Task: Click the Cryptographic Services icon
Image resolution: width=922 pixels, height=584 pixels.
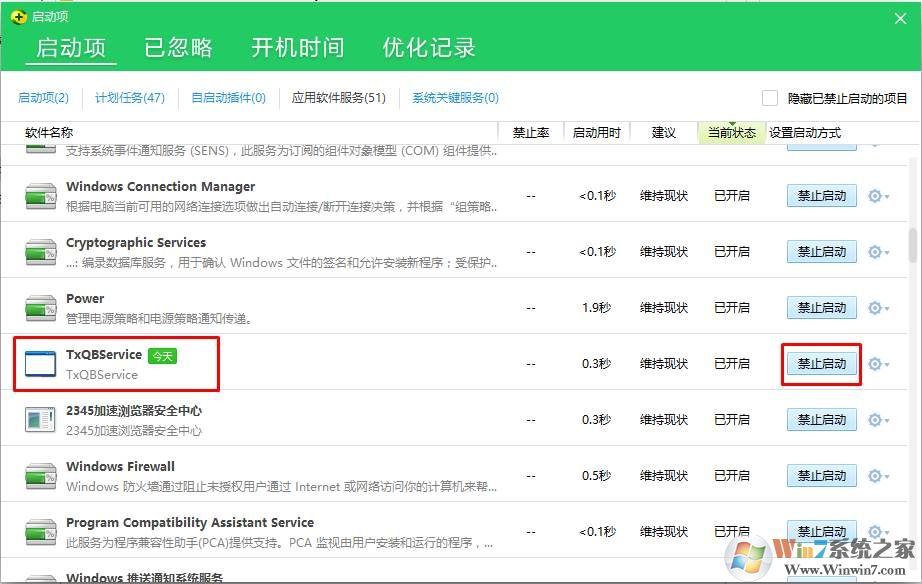Action: tap(41, 252)
